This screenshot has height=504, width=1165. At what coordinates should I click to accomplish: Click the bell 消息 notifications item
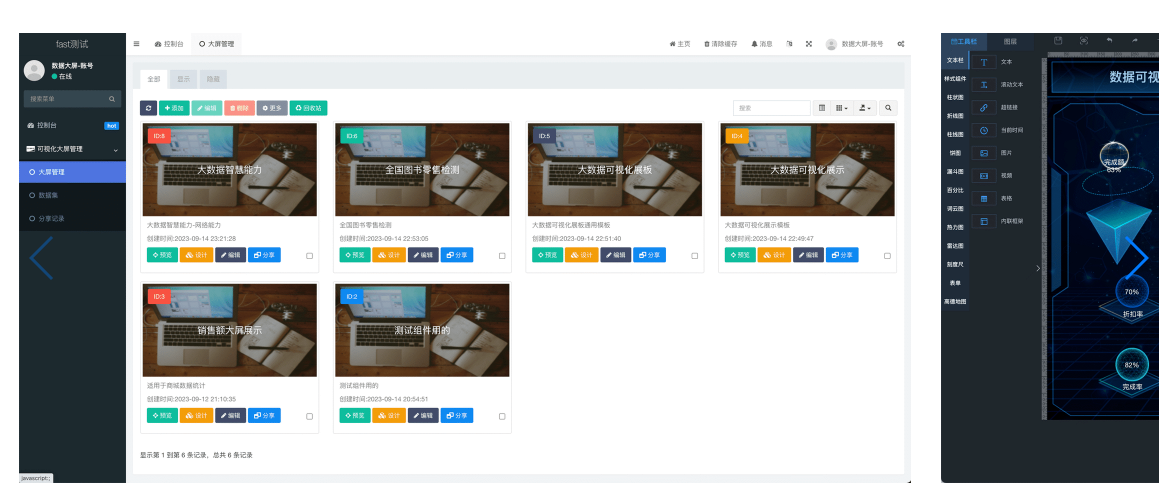(762, 44)
